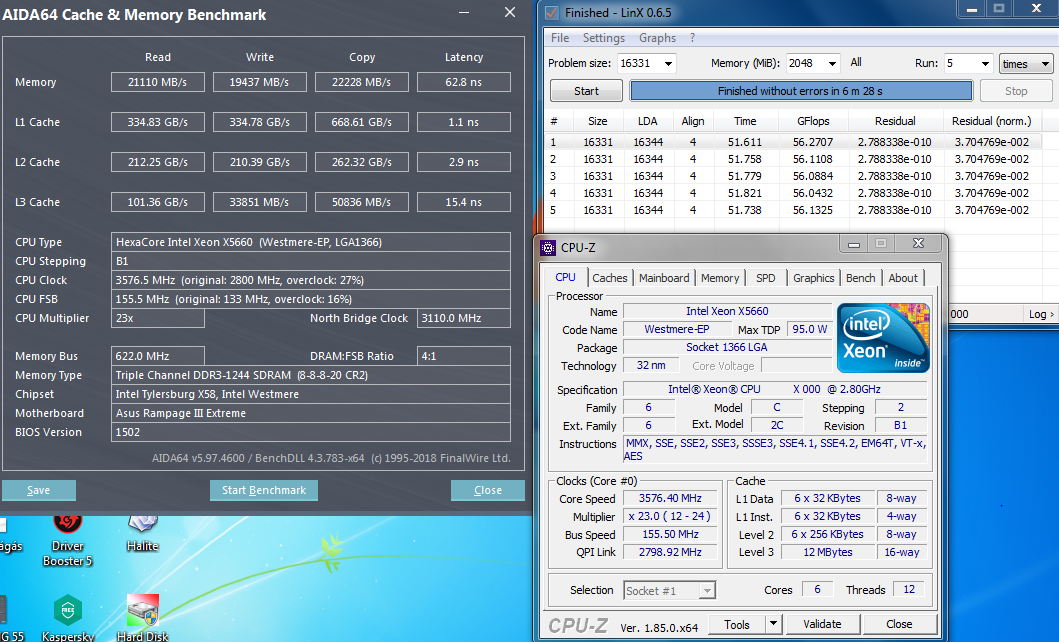1059x642 pixels.
Task: Open the Run count dropdown in LinX
Action: 985,63
